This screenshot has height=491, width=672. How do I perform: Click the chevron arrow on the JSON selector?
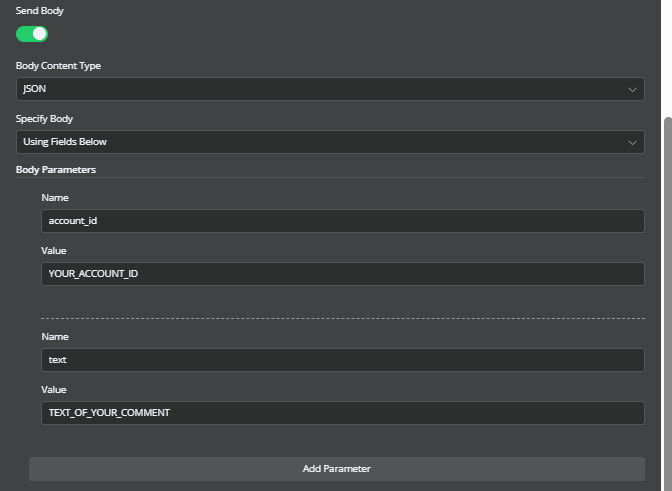point(632,90)
